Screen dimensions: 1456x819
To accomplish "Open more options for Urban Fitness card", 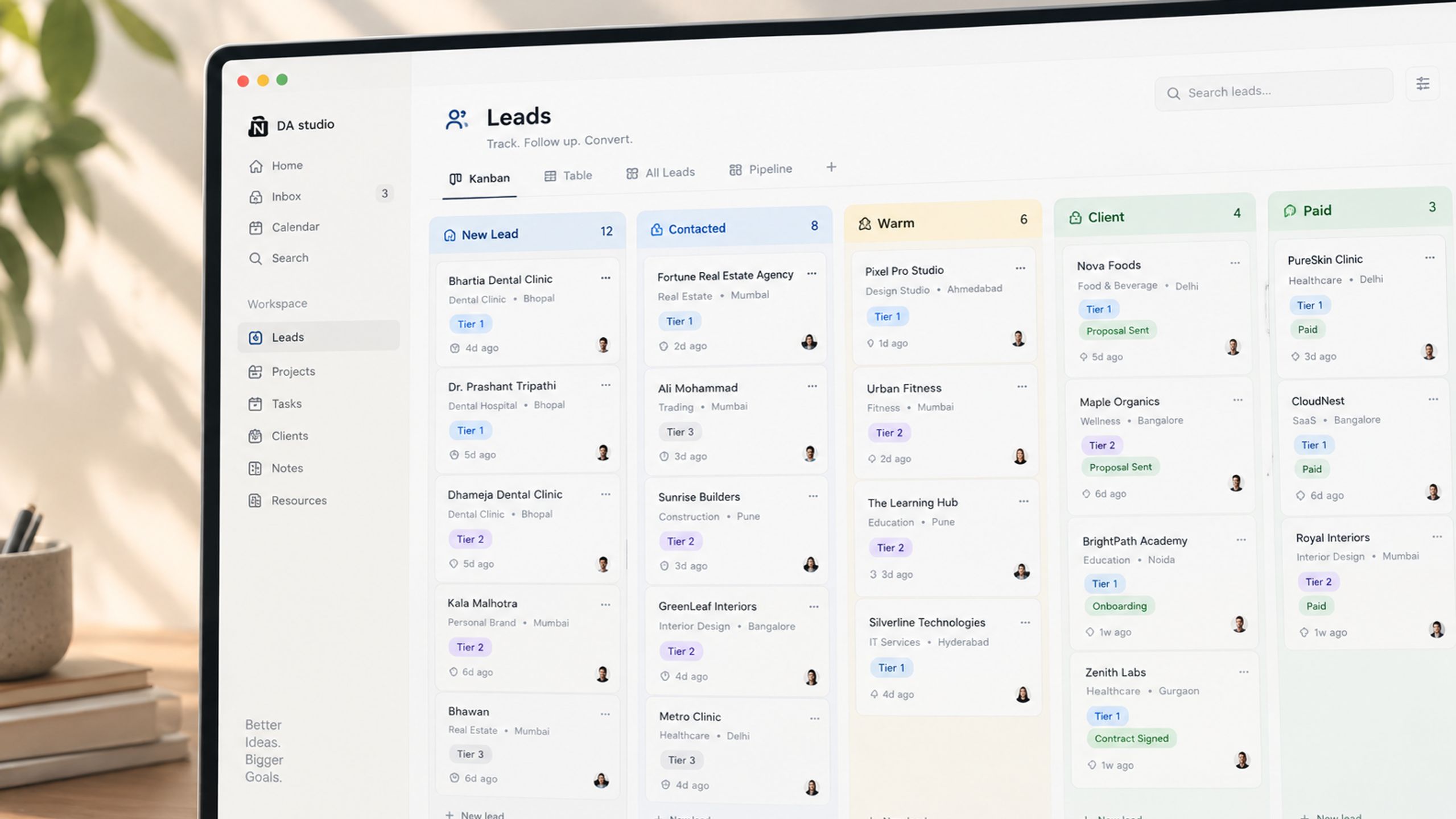I will tap(1022, 387).
